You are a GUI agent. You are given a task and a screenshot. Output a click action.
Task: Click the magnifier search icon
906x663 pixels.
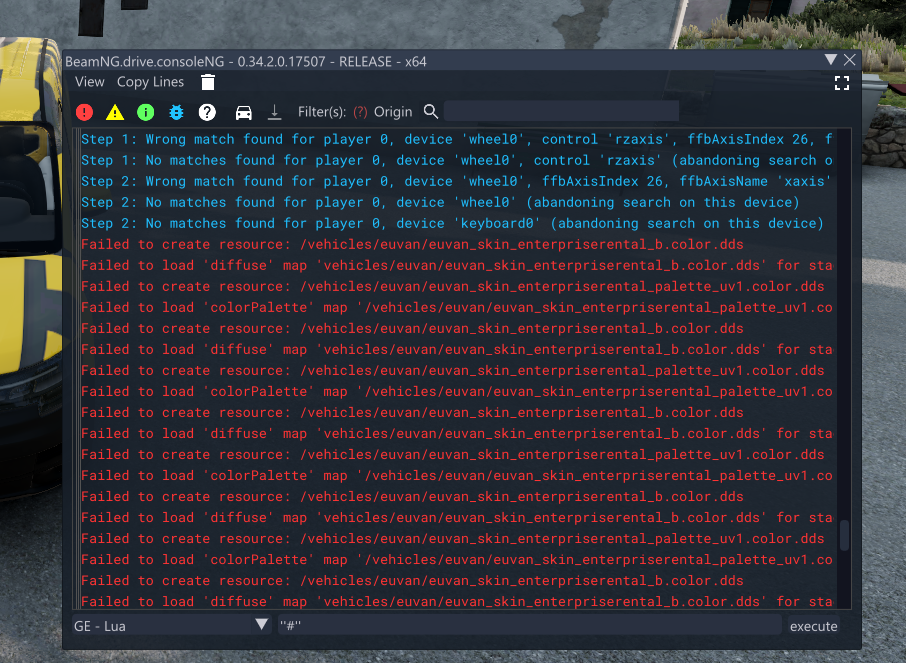click(x=430, y=112)
